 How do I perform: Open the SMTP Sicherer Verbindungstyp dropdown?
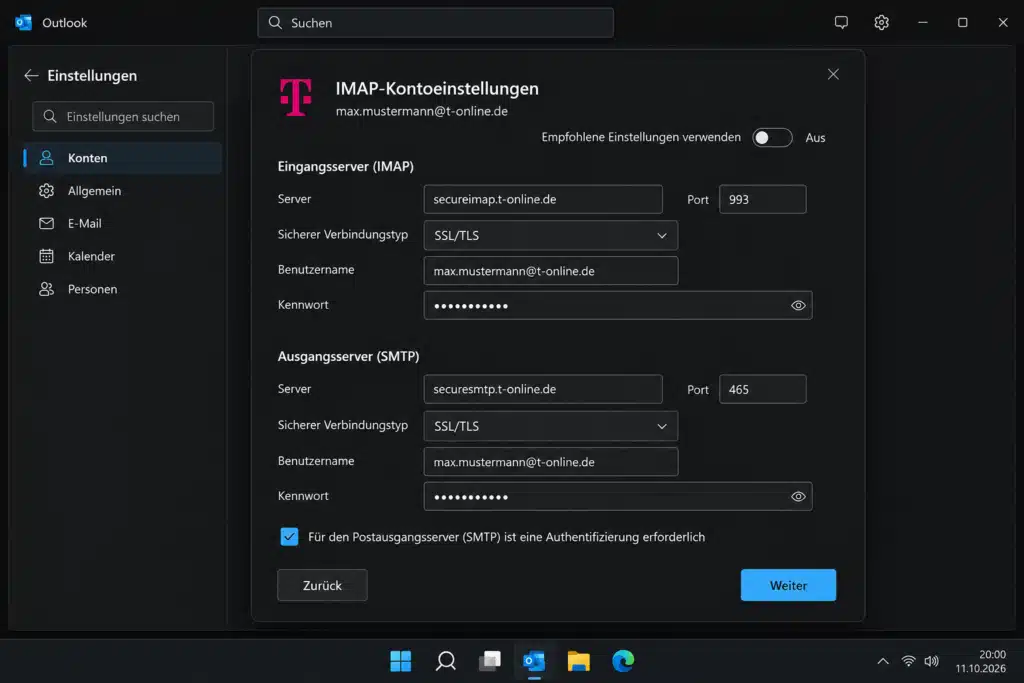coord(551,426)
